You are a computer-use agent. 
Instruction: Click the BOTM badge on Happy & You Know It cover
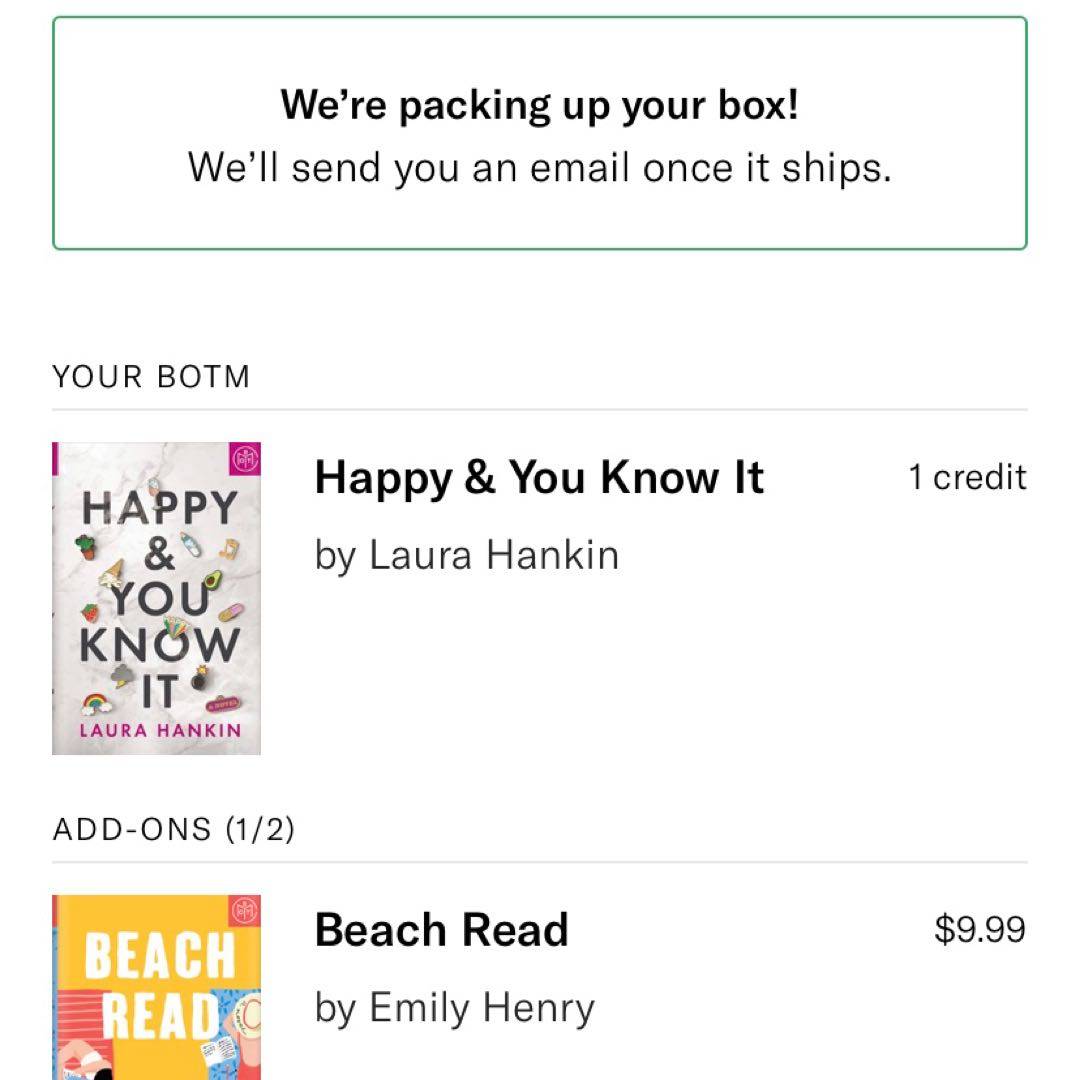pos(245,460)
